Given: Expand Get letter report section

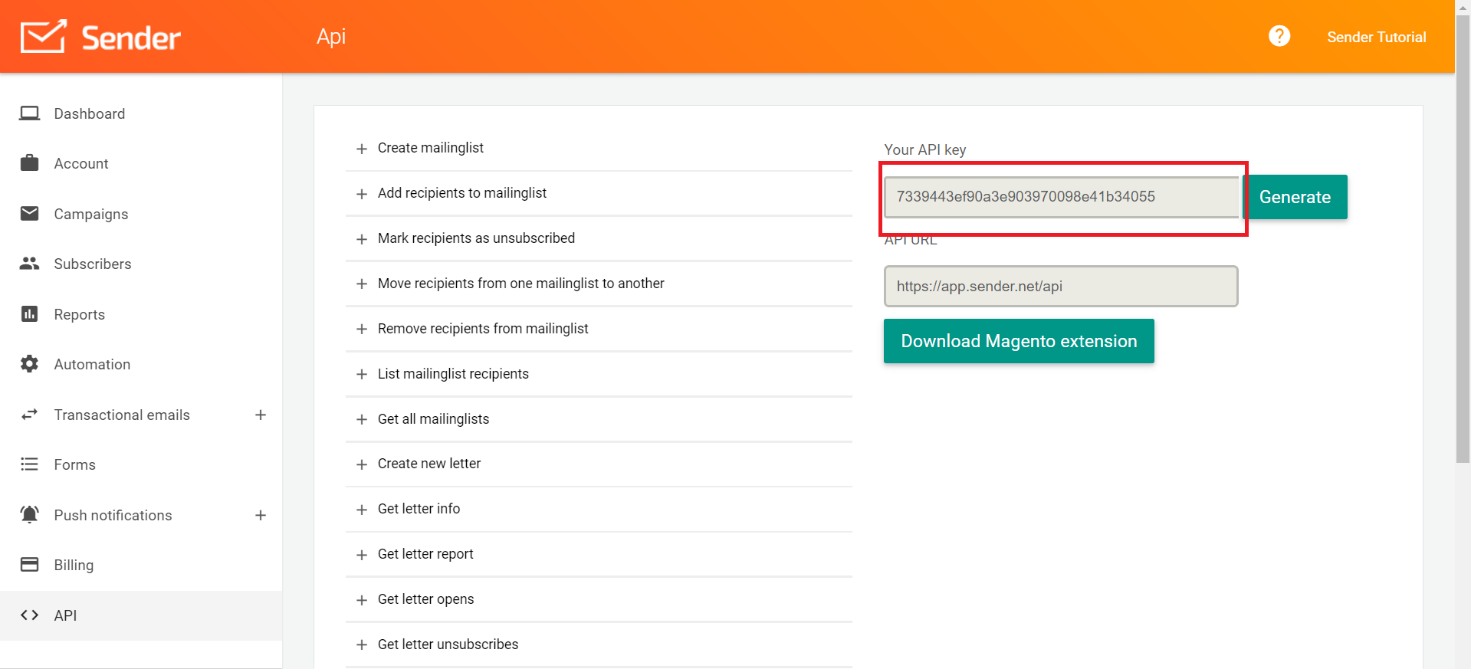Looking at the screenshot, I should click(x=599, y=554).
